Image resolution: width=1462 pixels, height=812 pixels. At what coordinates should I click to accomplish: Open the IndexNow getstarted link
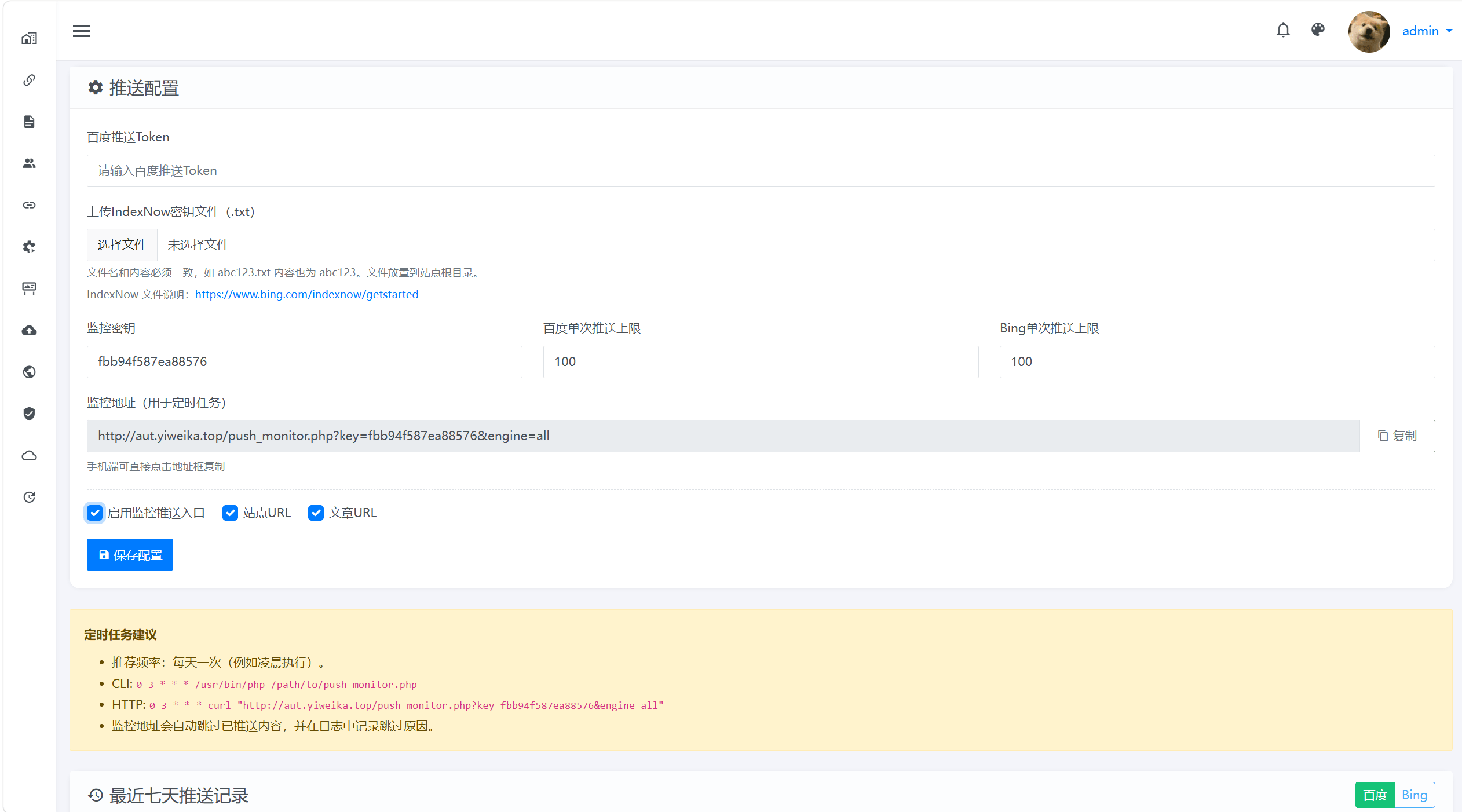click(x=306, y=294)
